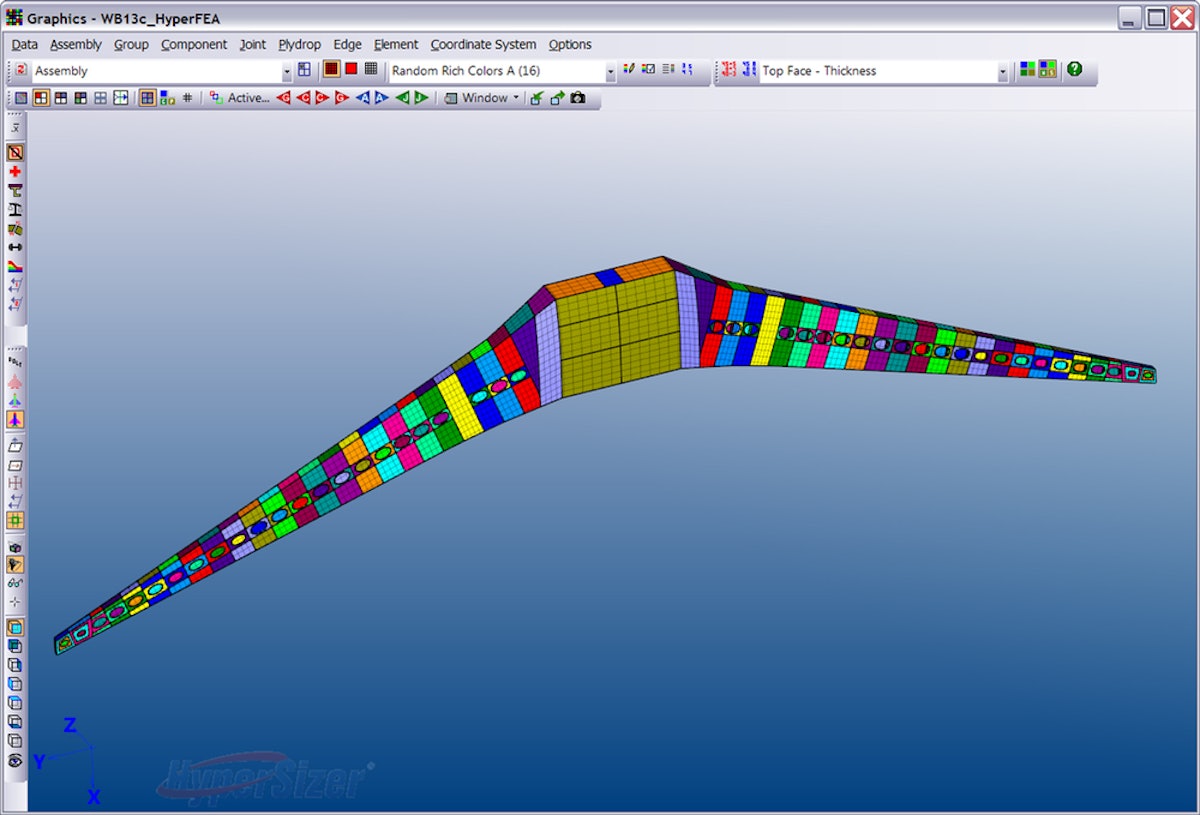Click the 'Window' toolbar button
Image resolution: width=1200 pixels, height=815 pixels.
coord(482,97)
